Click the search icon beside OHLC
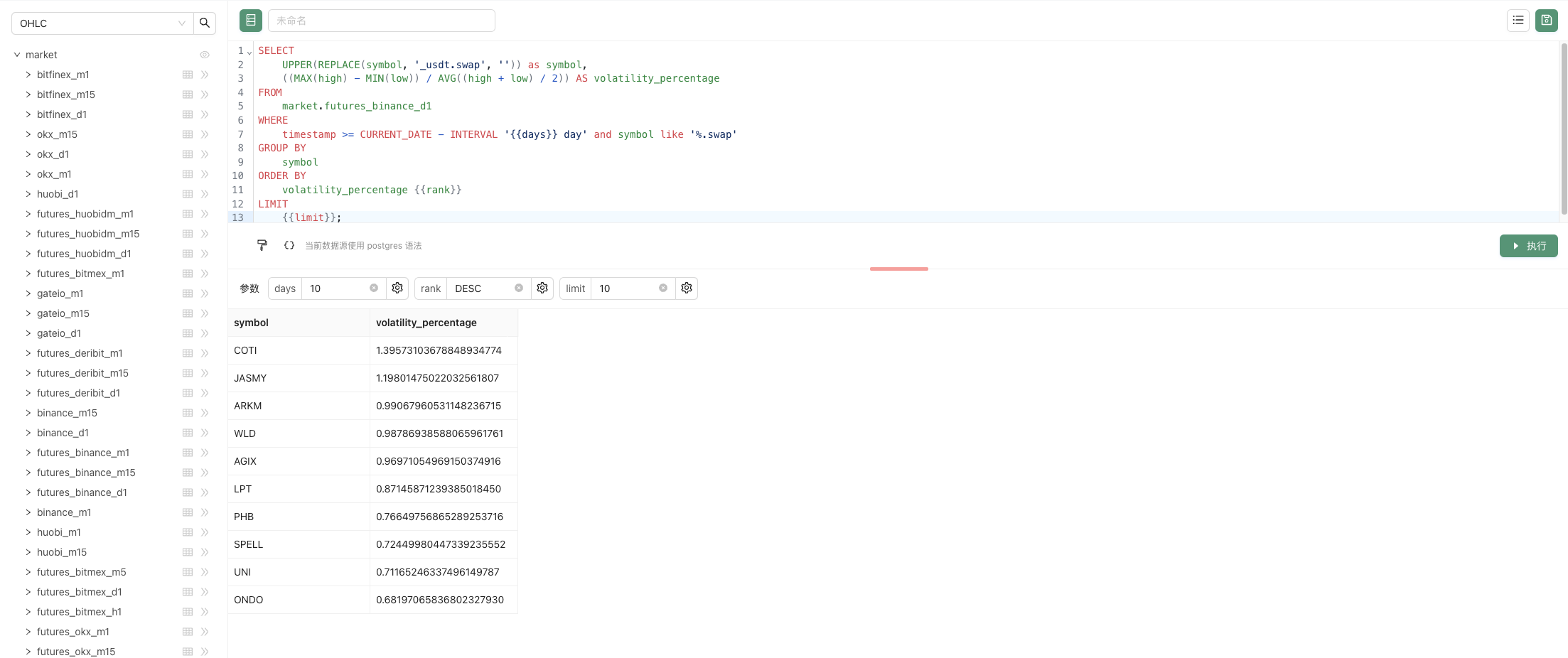Screen dimensions: 1568x658 click(205, 23)
